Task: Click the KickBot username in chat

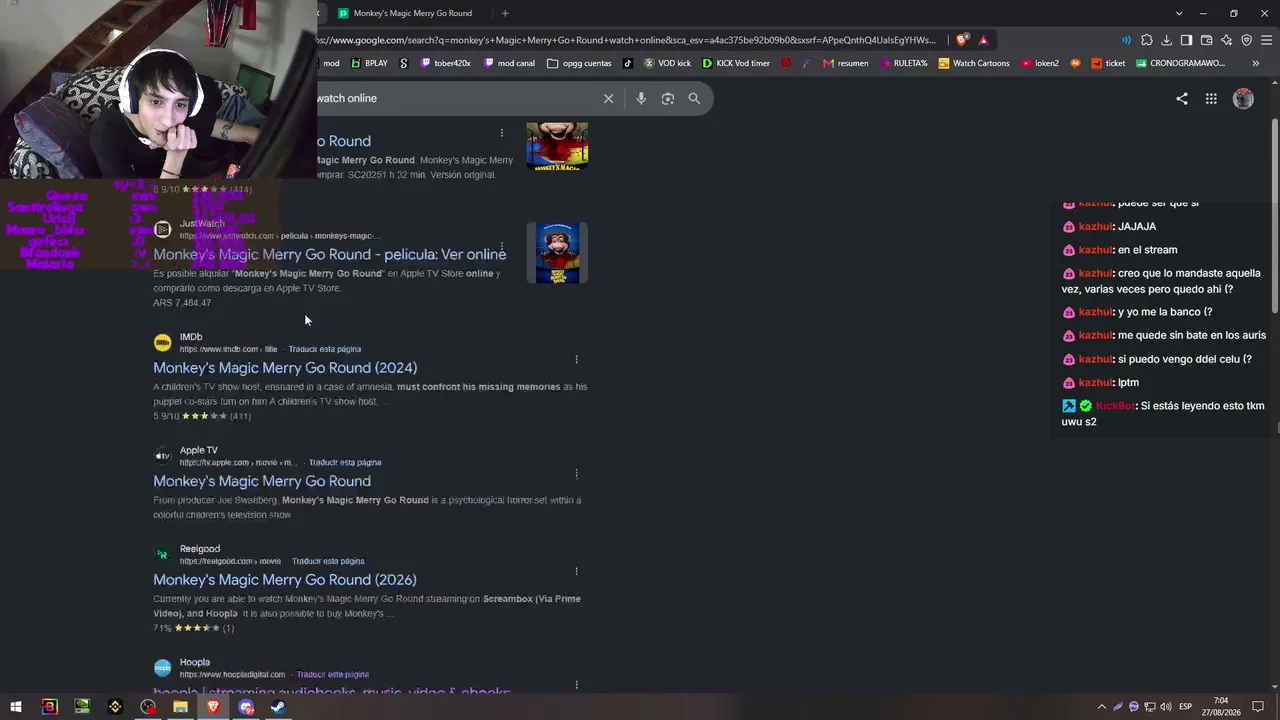Action: click(1115, 406)
